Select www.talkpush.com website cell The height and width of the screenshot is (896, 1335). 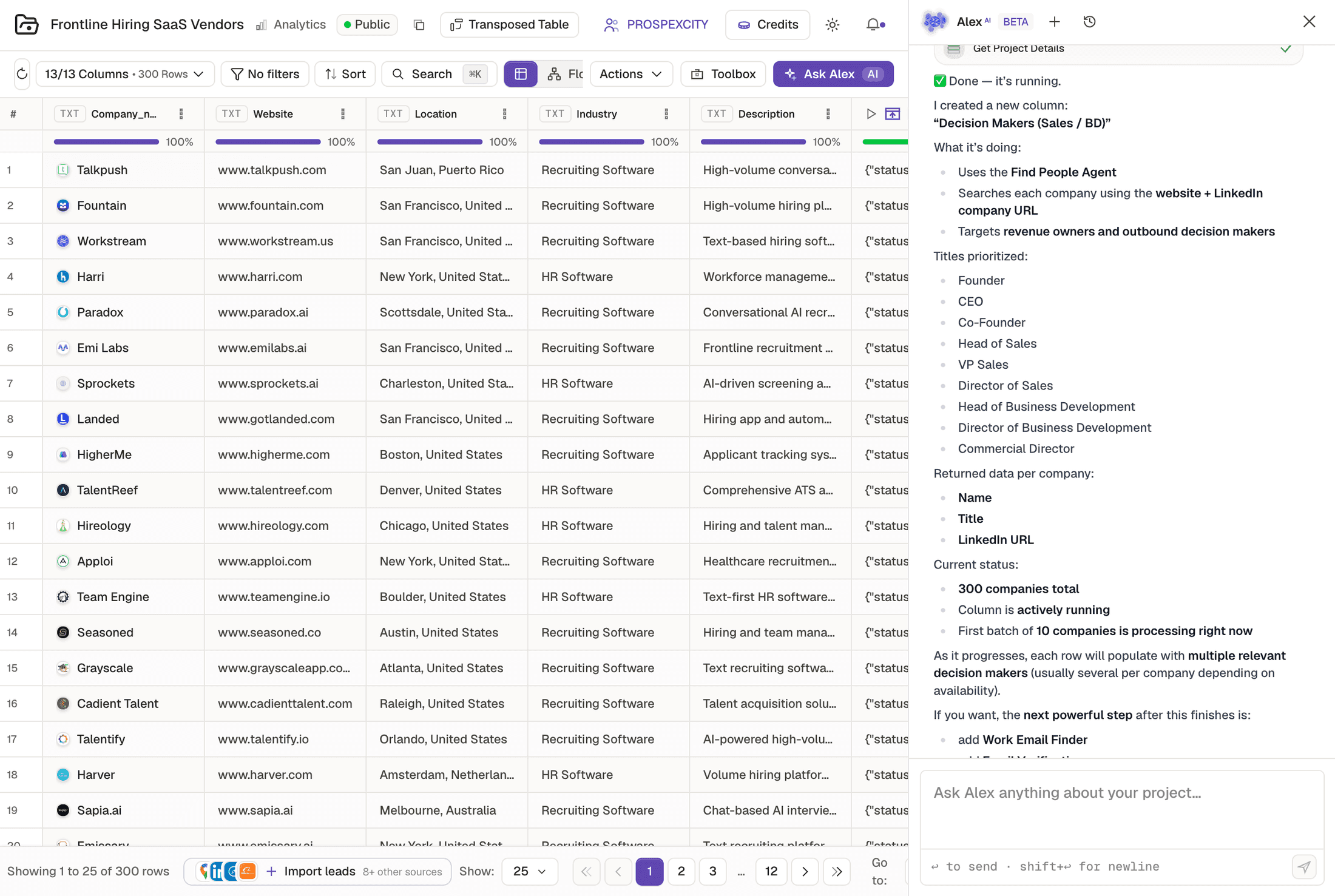click(x=285, y=170)
